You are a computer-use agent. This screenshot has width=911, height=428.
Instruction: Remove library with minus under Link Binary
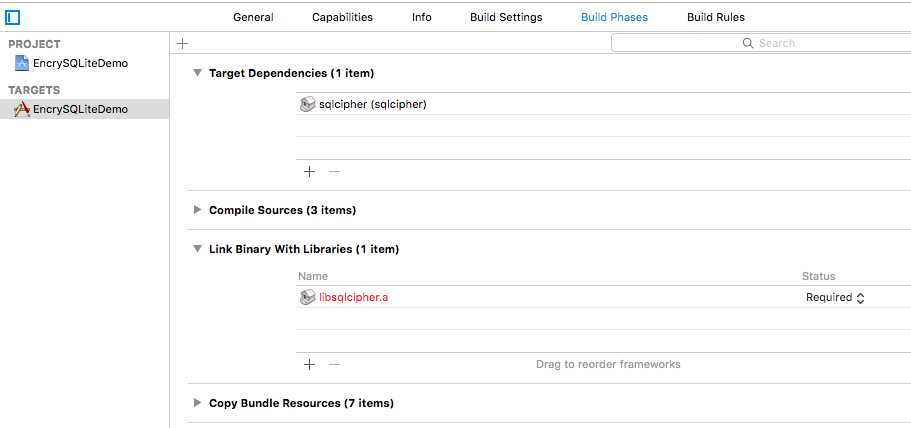point(334,365)
